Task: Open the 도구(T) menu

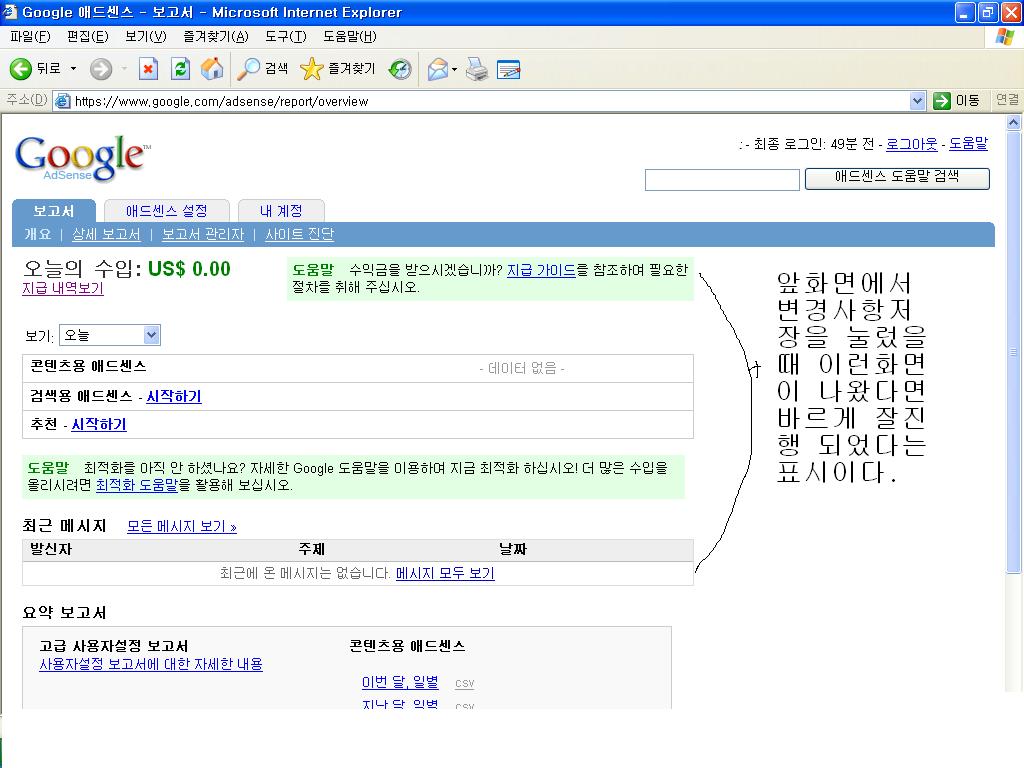Action: pyautogui.click(x=285, y=37)
